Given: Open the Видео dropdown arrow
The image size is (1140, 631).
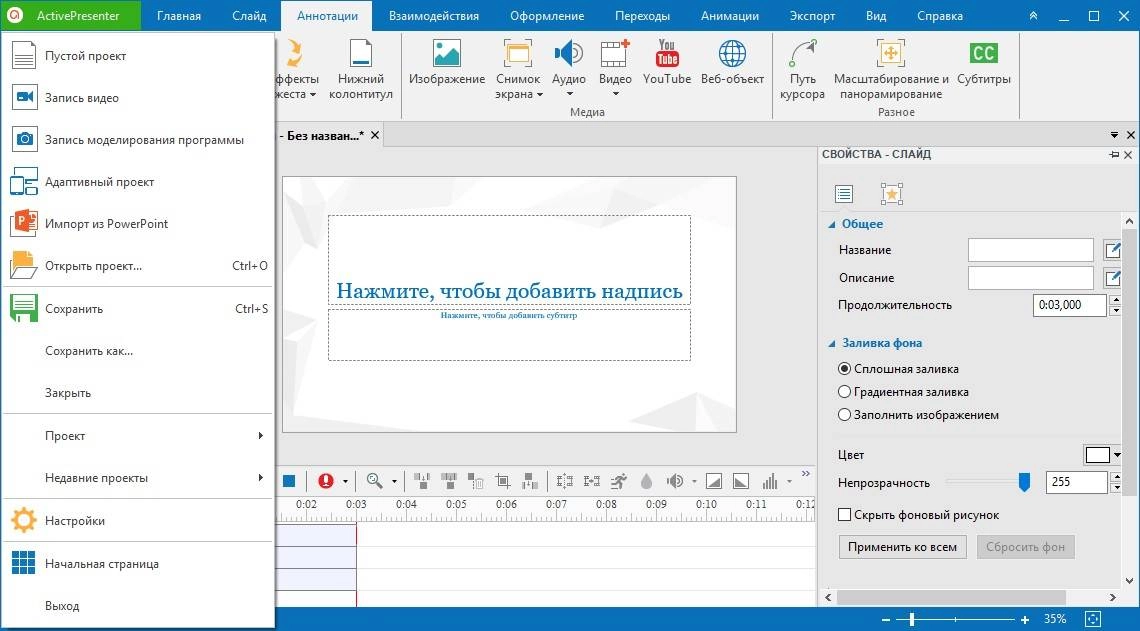Looking at the screenshot, I should pyautogui.click(x=615, y=94).
